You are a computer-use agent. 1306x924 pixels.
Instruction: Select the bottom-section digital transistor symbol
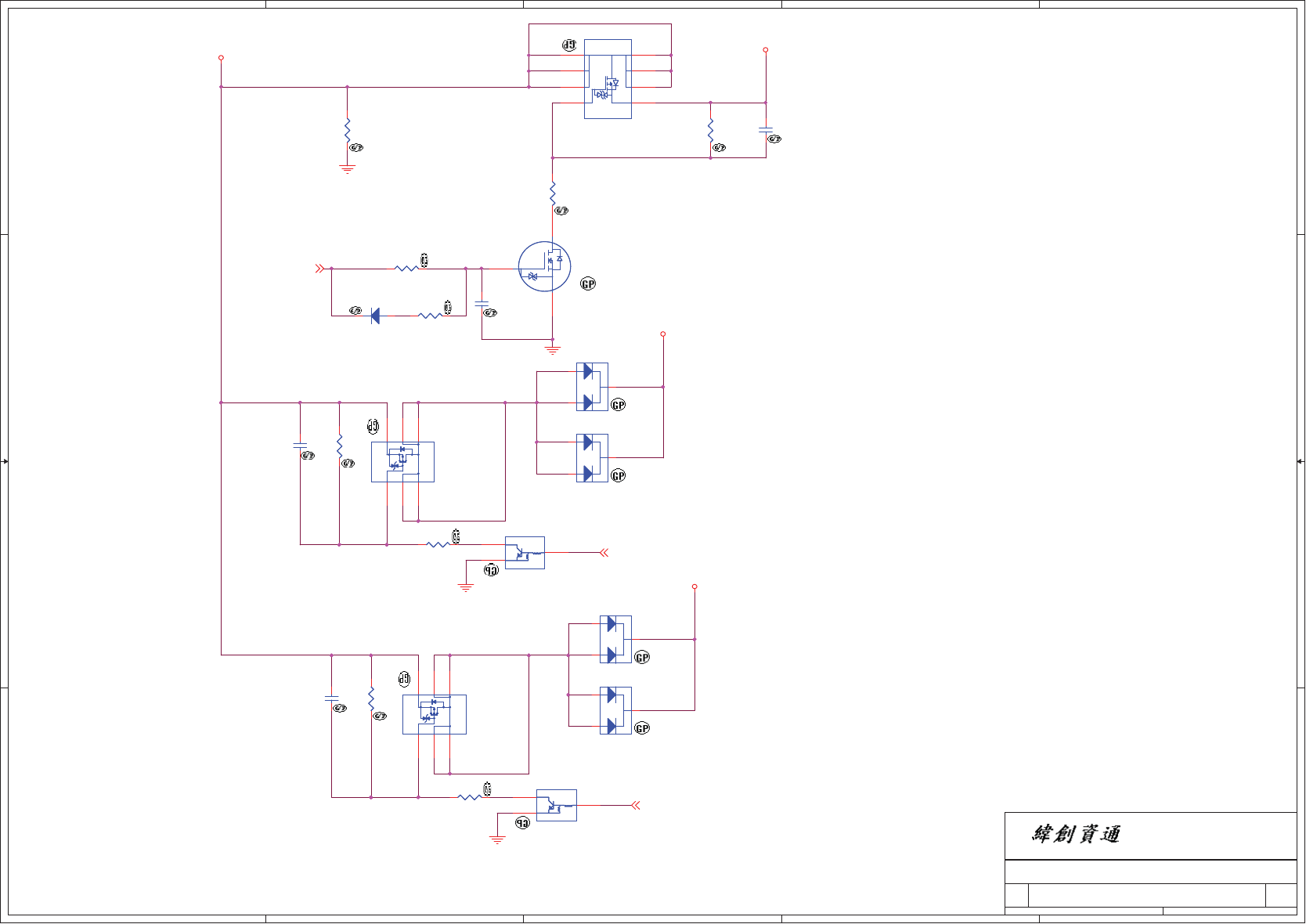(x=557, y=805)
